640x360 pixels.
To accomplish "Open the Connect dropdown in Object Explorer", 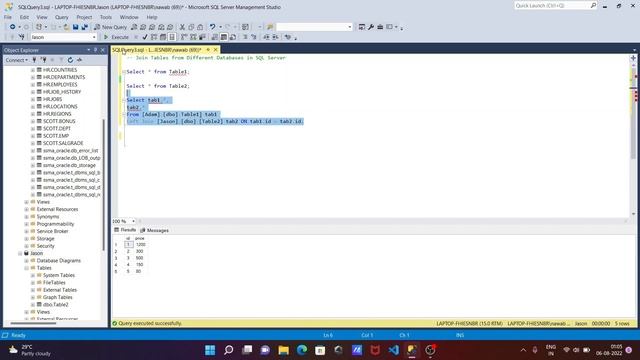I will point(17,60).
